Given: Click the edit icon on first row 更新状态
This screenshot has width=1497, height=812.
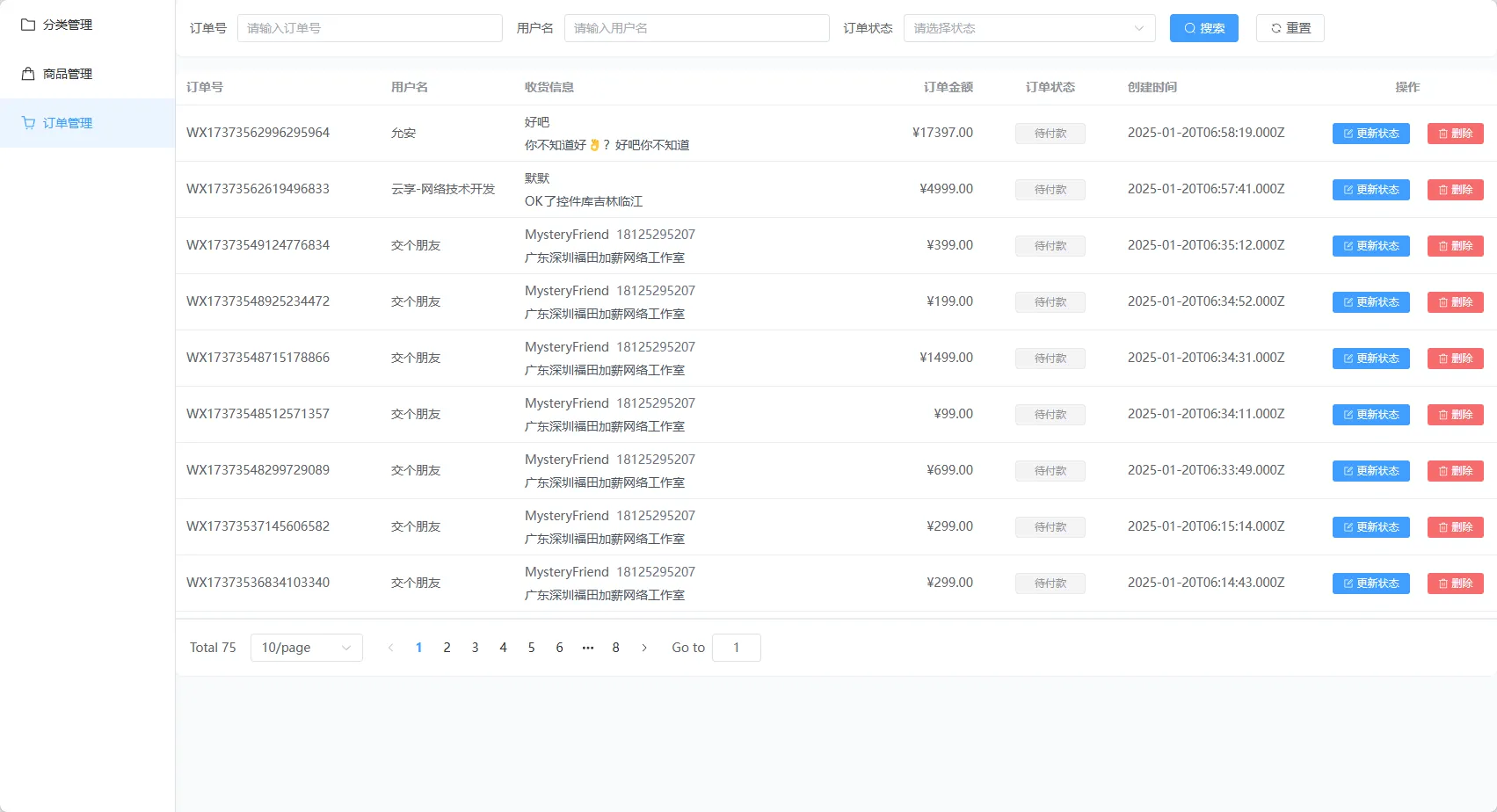Looking at the screenshot, I should coord(1348,134).
